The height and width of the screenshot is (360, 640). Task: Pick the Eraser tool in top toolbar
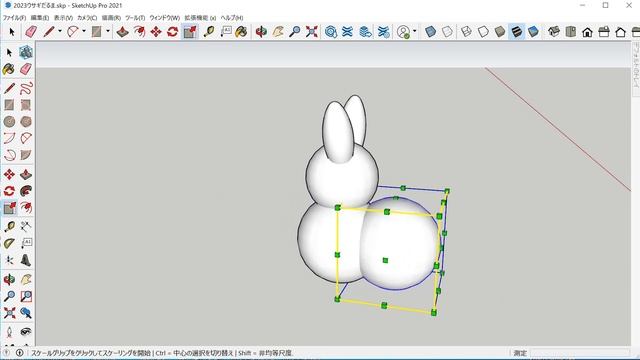click(31, 32)
